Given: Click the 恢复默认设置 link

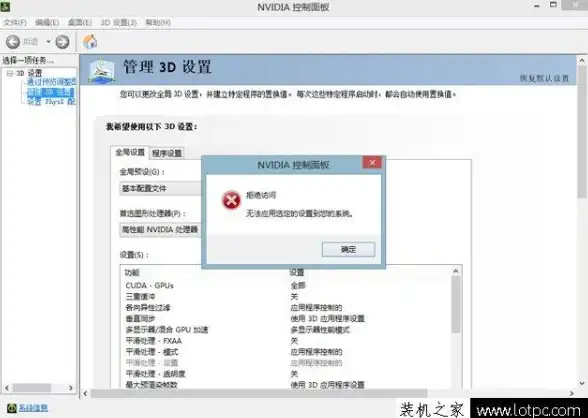Looking at the screenshot, I should pos(544,78).
